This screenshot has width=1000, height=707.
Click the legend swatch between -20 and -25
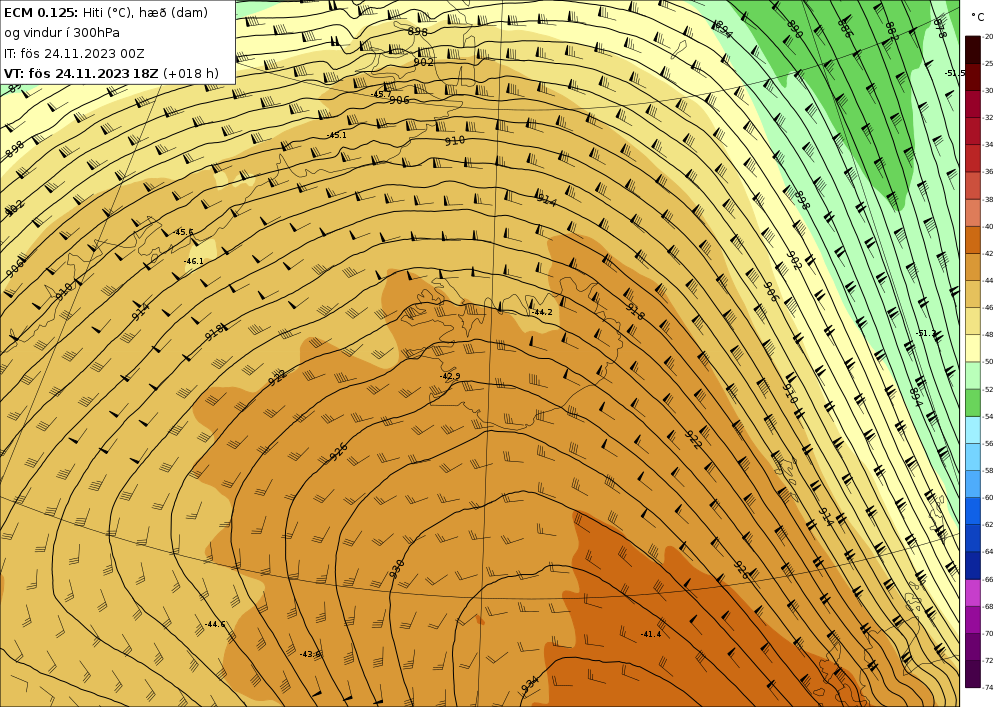pos(973,50)
